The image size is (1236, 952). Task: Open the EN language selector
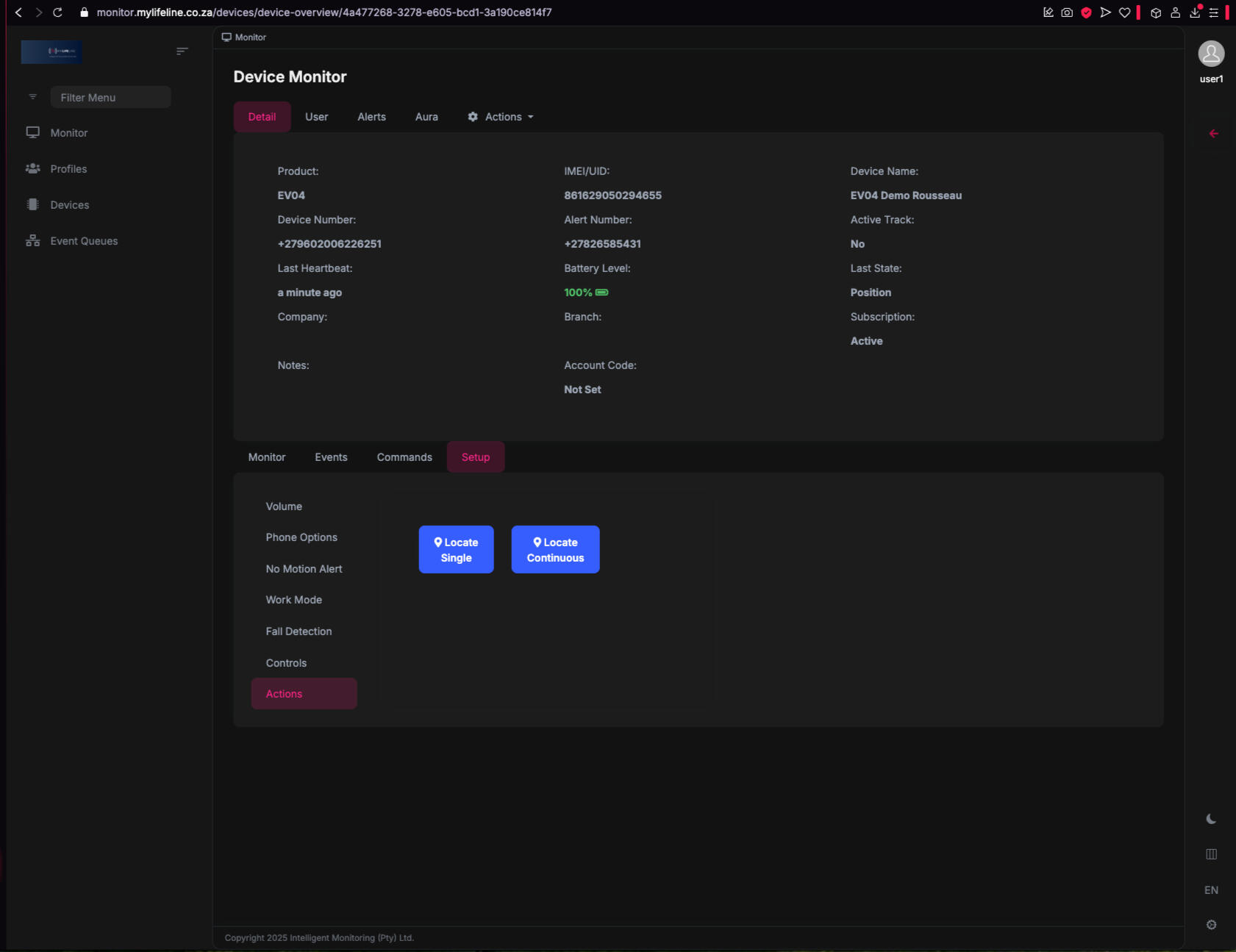tap(1211, 890)
